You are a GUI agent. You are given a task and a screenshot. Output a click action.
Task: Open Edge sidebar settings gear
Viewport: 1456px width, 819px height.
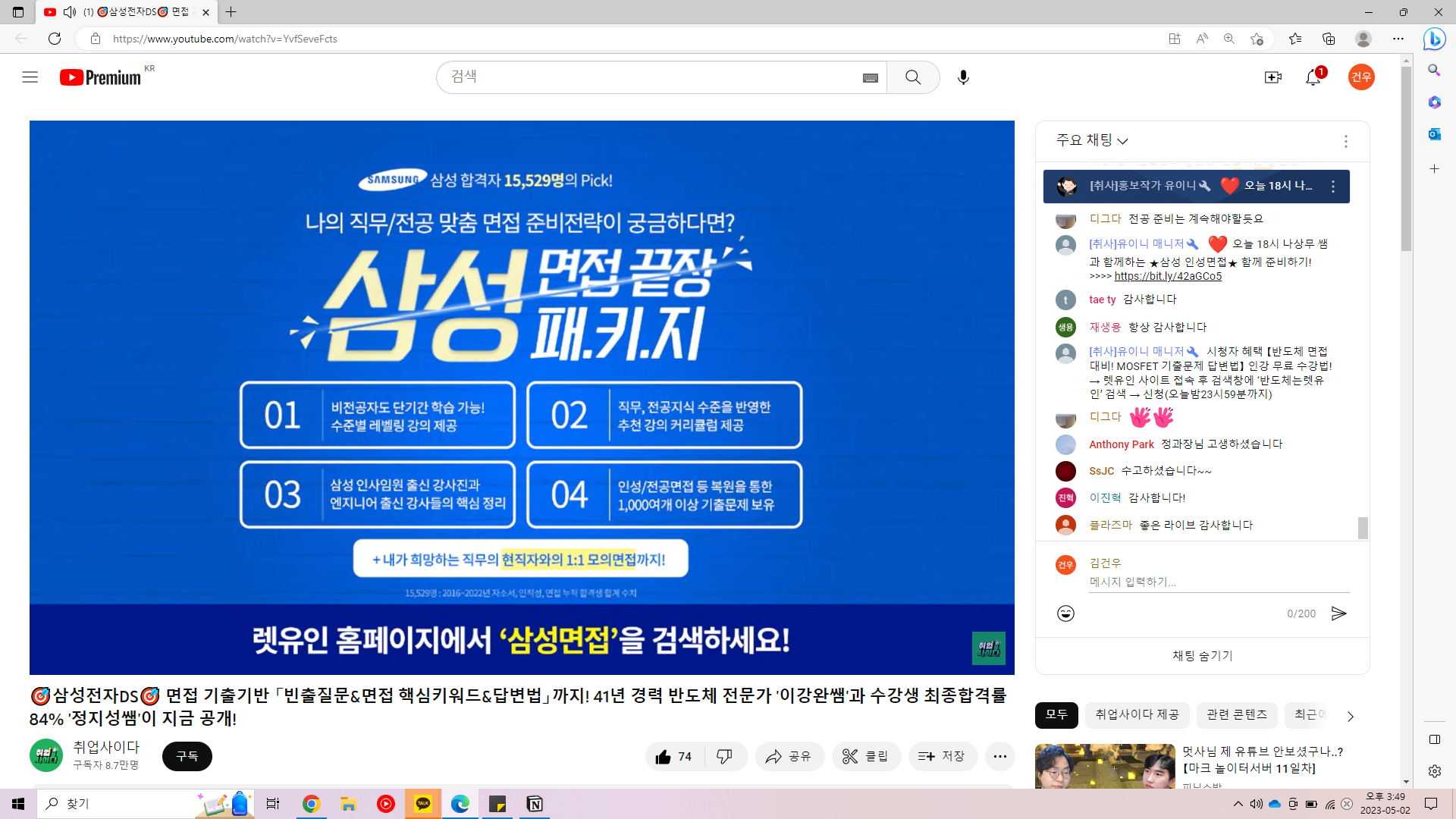click(x=1434, y=771)
